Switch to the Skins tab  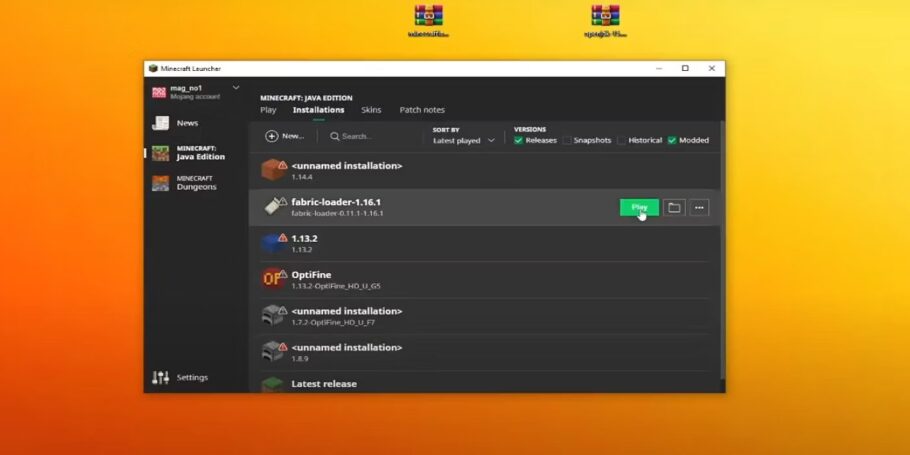(371, 110)
